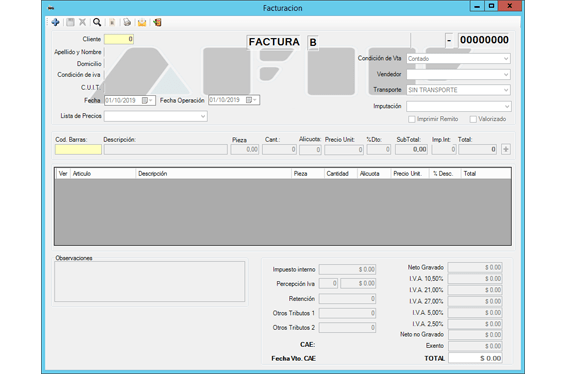The height and width of the screenshot is (375, 563).
Task: Close the Facturacion window
Action: (510, 6)
